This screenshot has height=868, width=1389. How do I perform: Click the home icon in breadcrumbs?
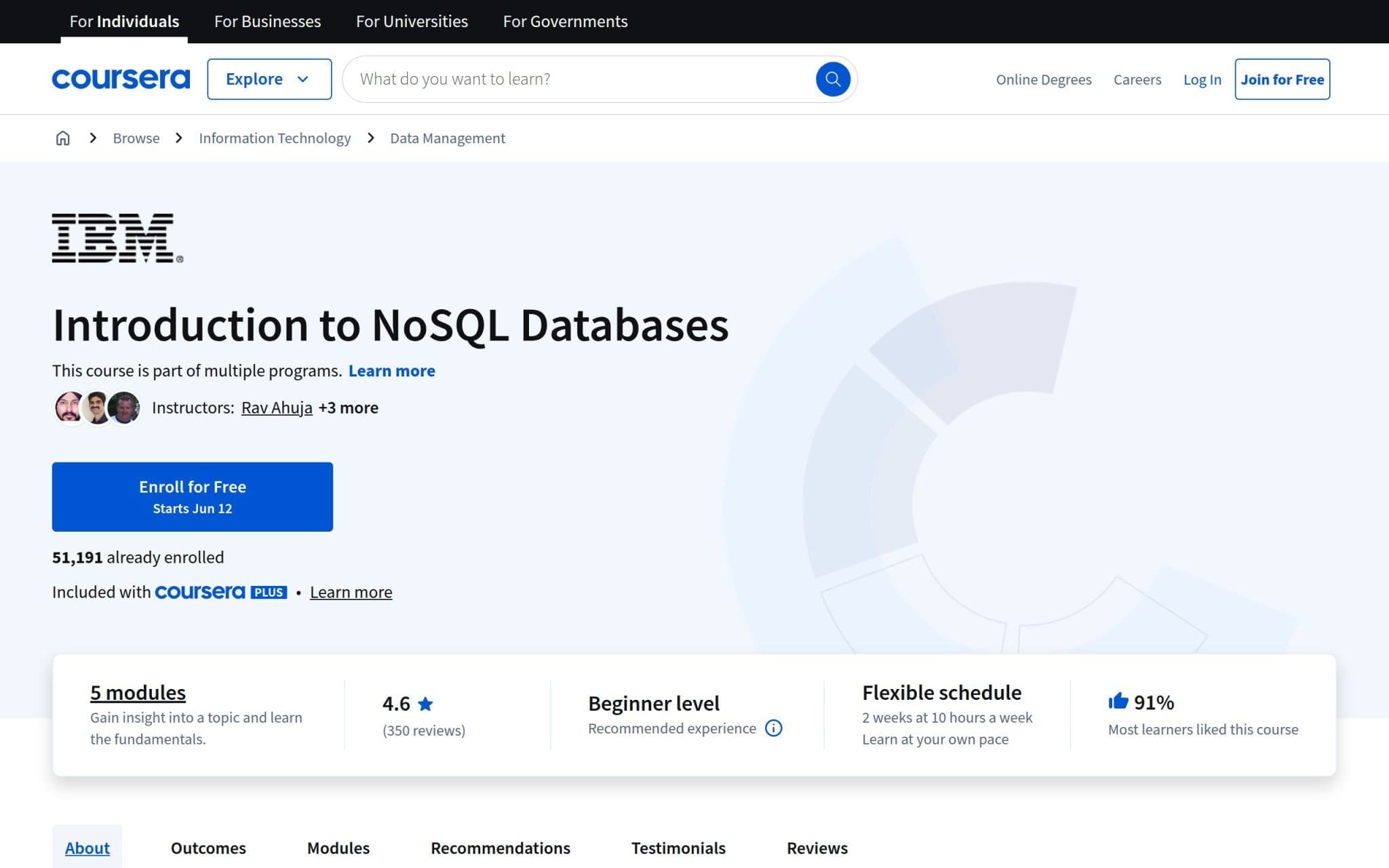[62, 138]
